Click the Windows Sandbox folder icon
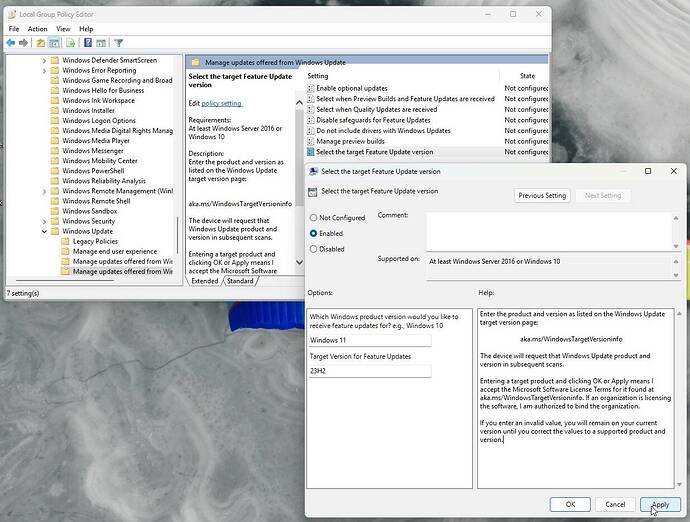 pyautogui.click(x=55, y=211)
